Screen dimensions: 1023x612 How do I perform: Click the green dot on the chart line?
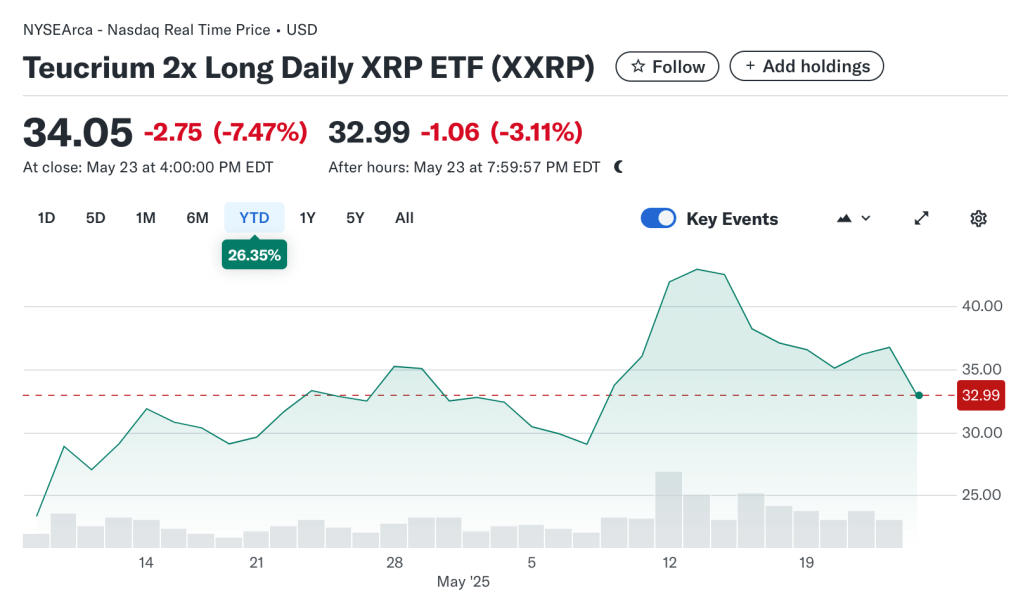[918, 395]
